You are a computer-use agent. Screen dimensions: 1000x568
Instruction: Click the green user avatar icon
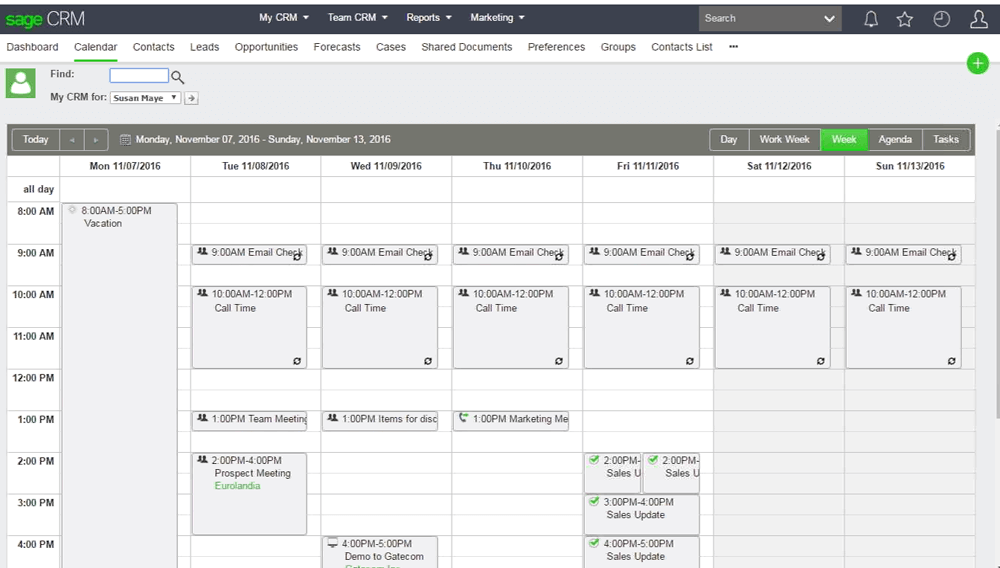(x=20, y=84)
